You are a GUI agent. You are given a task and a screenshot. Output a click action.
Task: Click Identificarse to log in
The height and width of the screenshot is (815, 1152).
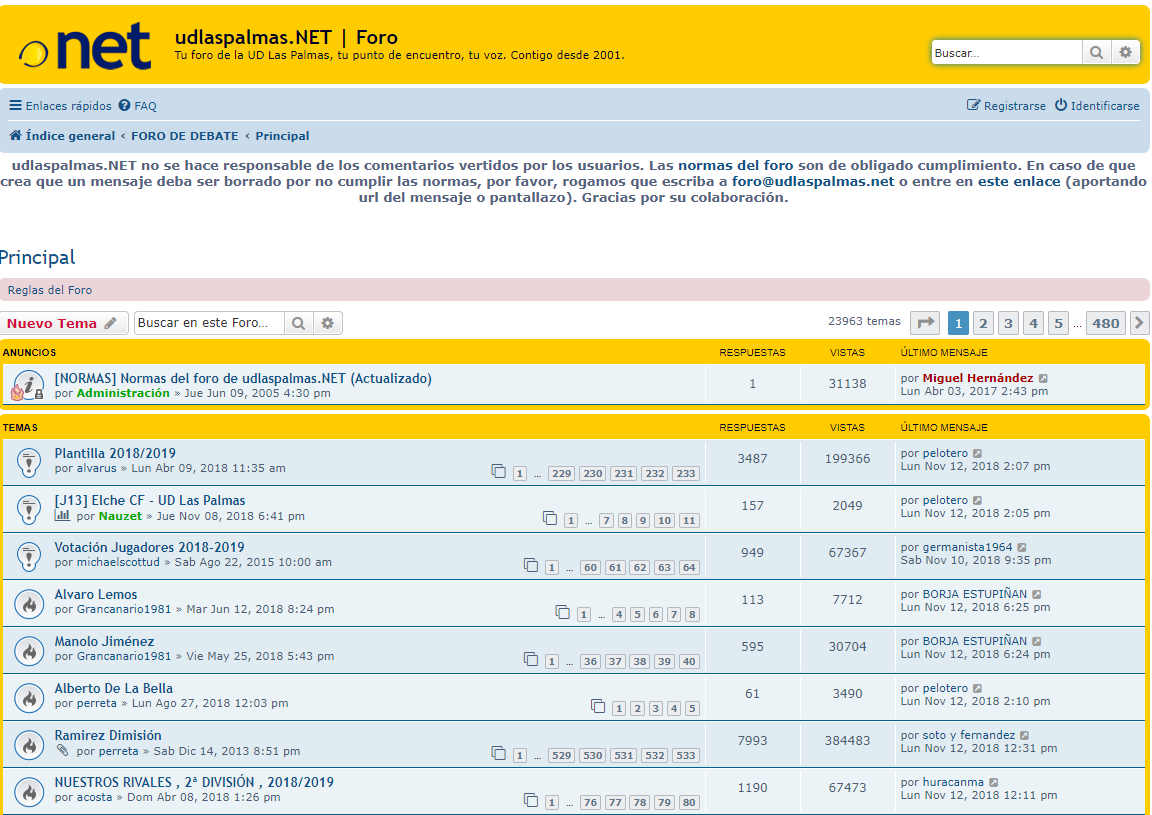pyautogui.click(x=1097, y=106)
